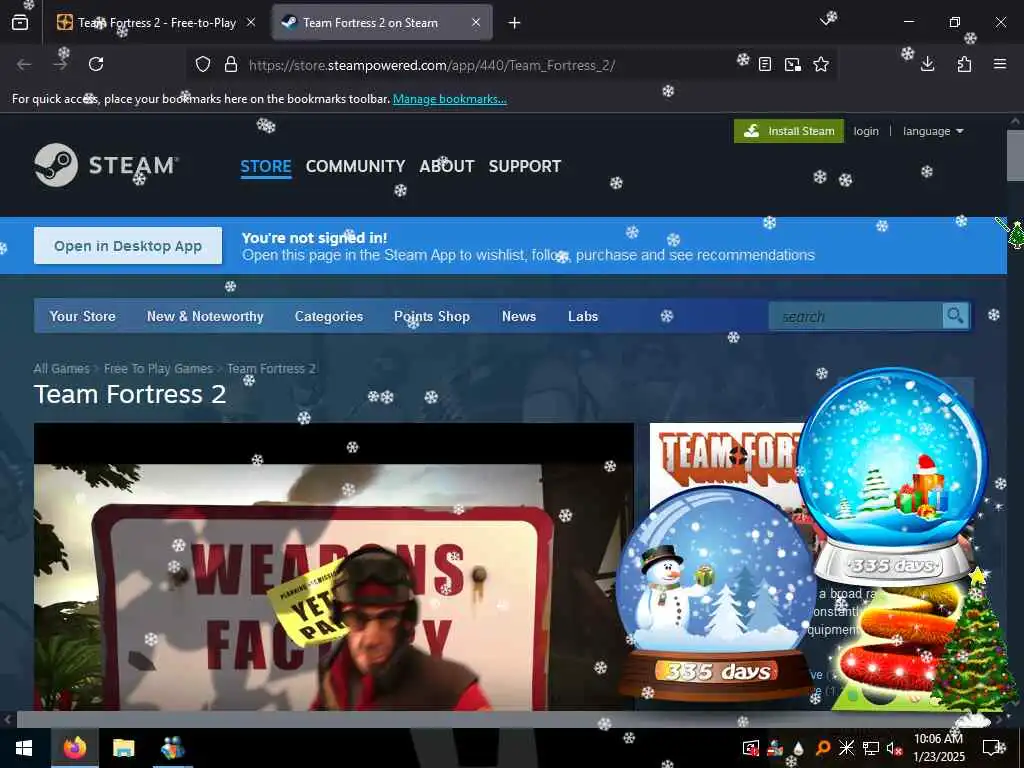Open New & Noteworthy menu
Image resolution: width=1024 pixels, height=768 pixels.
pyautogui.click(x=205, y=316)
